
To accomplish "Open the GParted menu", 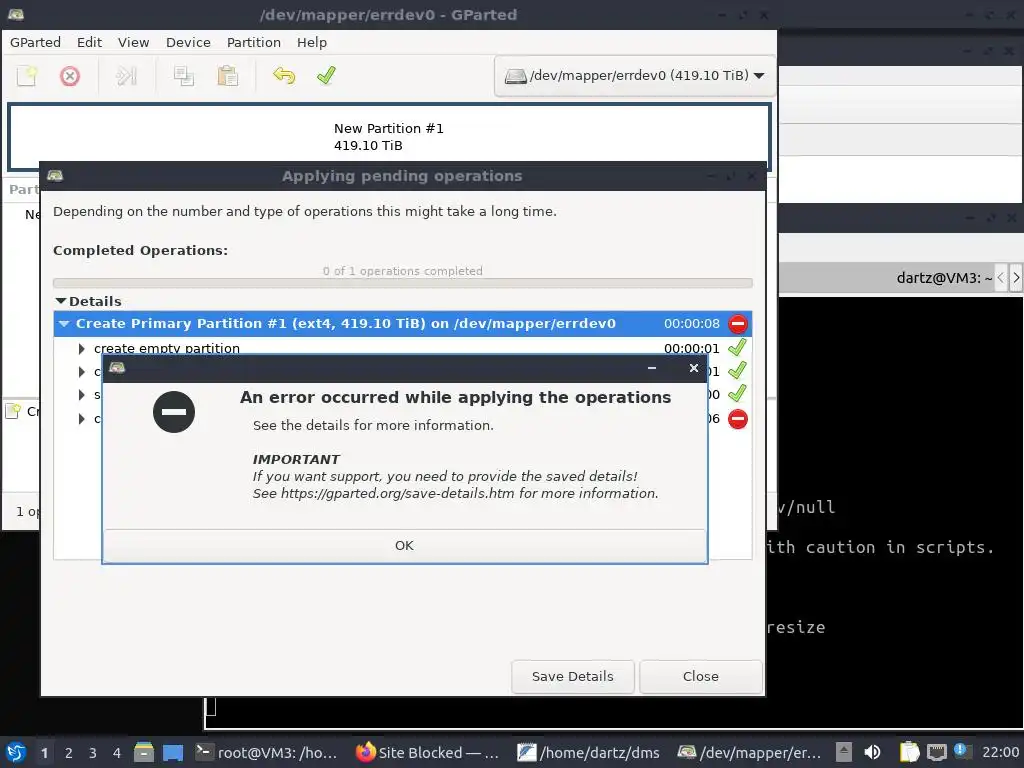I will tap(35, 42).
